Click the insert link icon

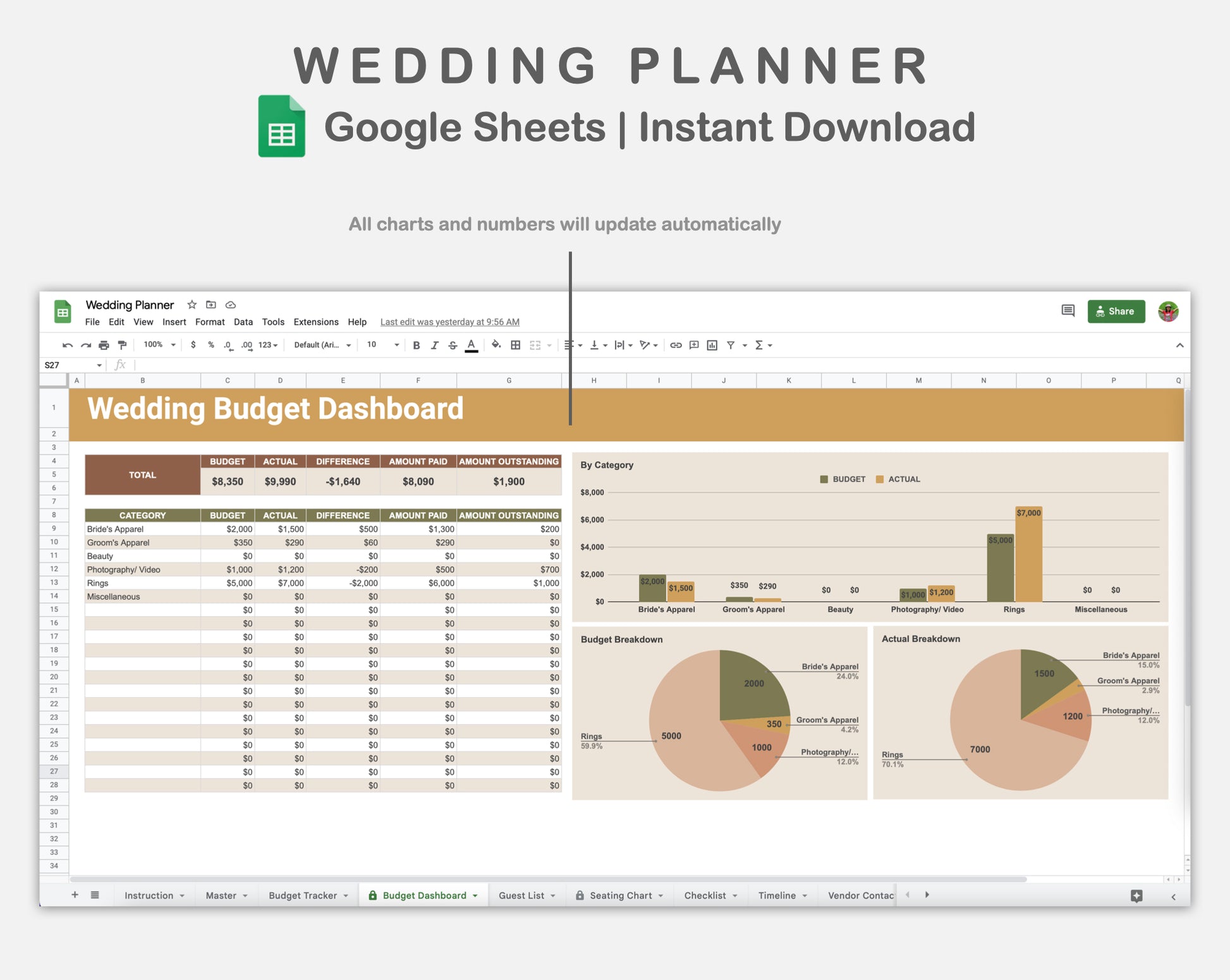tap(676, 345)
